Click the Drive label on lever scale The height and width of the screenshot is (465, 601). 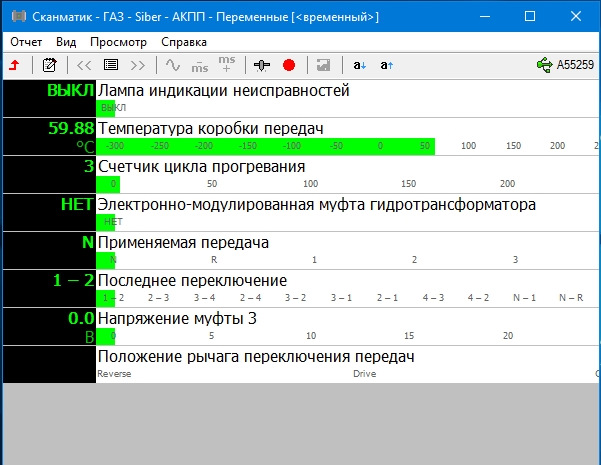(x=365, y=374)
